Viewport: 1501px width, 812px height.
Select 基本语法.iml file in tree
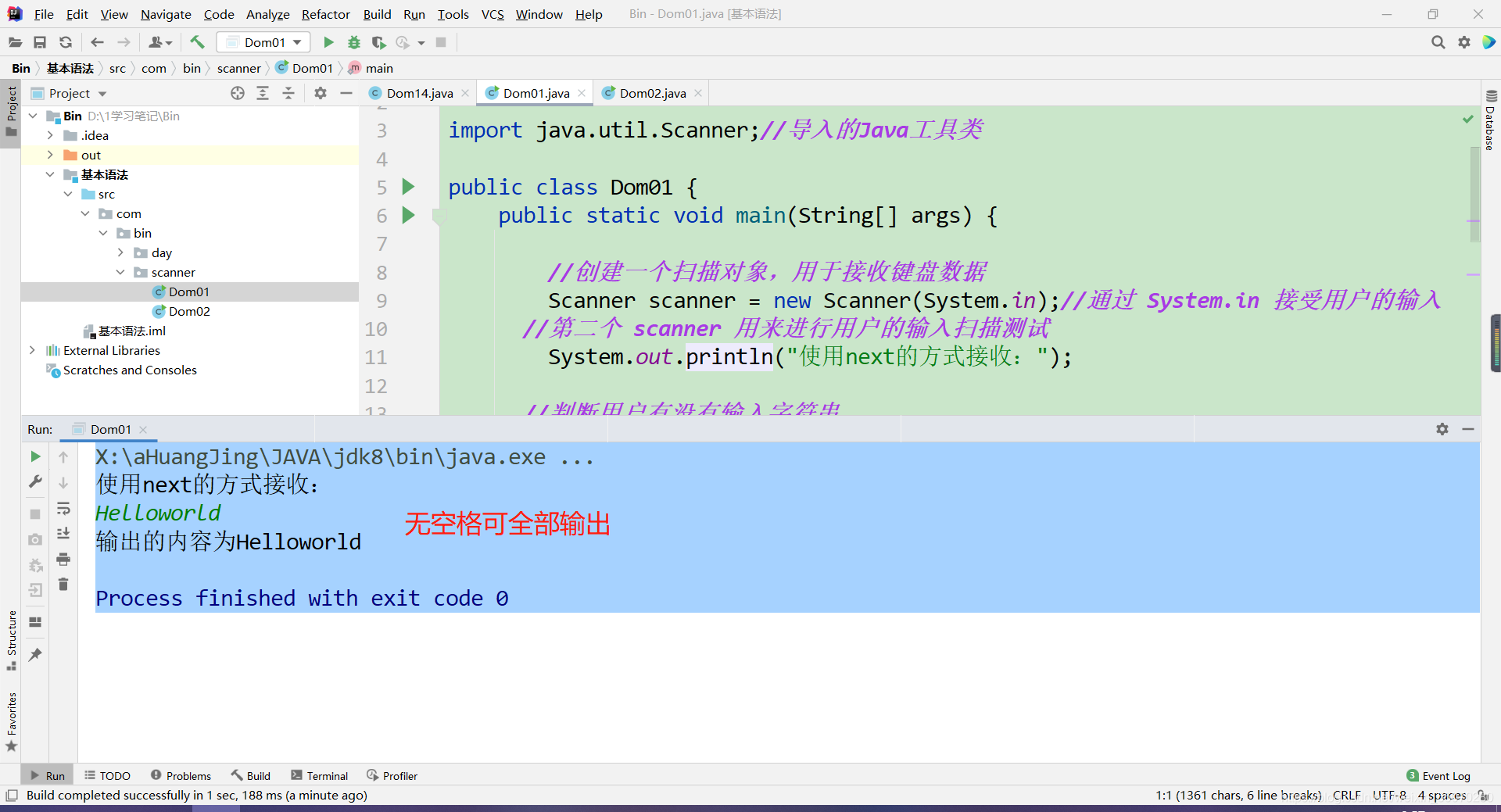132,331
